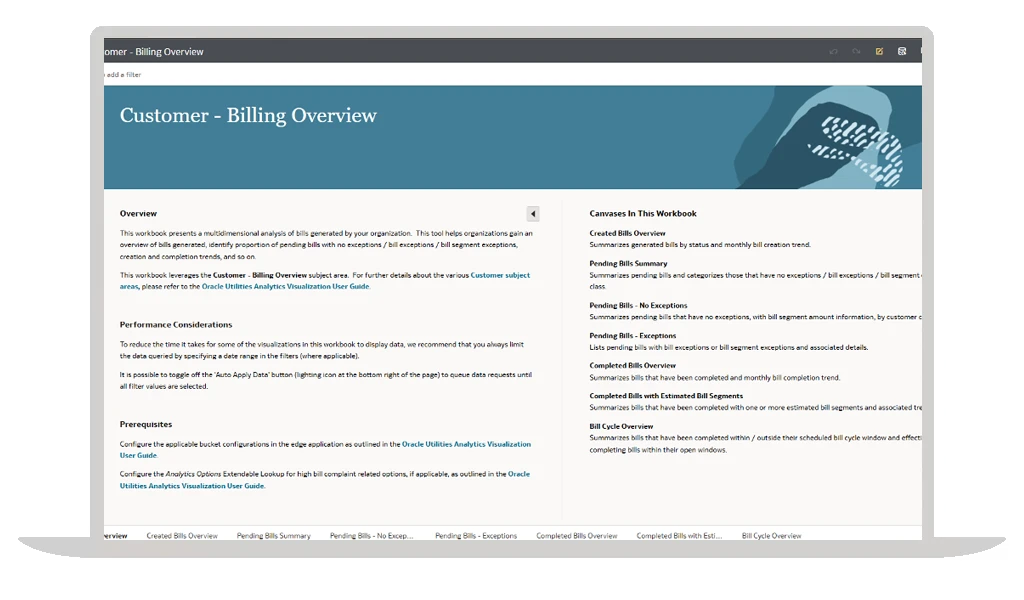Click the redo arrow icon
Screen dimensions: 1024x600
[856, 51]
